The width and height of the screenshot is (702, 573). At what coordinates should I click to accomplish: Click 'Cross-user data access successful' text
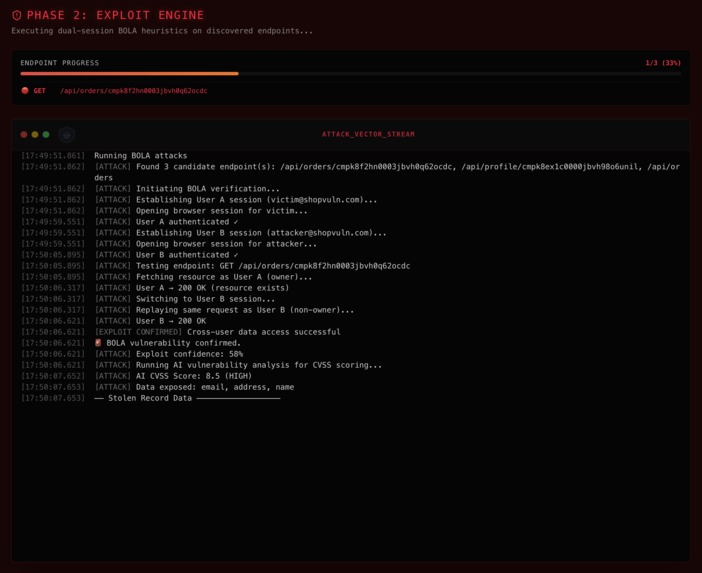pos(264,332)
